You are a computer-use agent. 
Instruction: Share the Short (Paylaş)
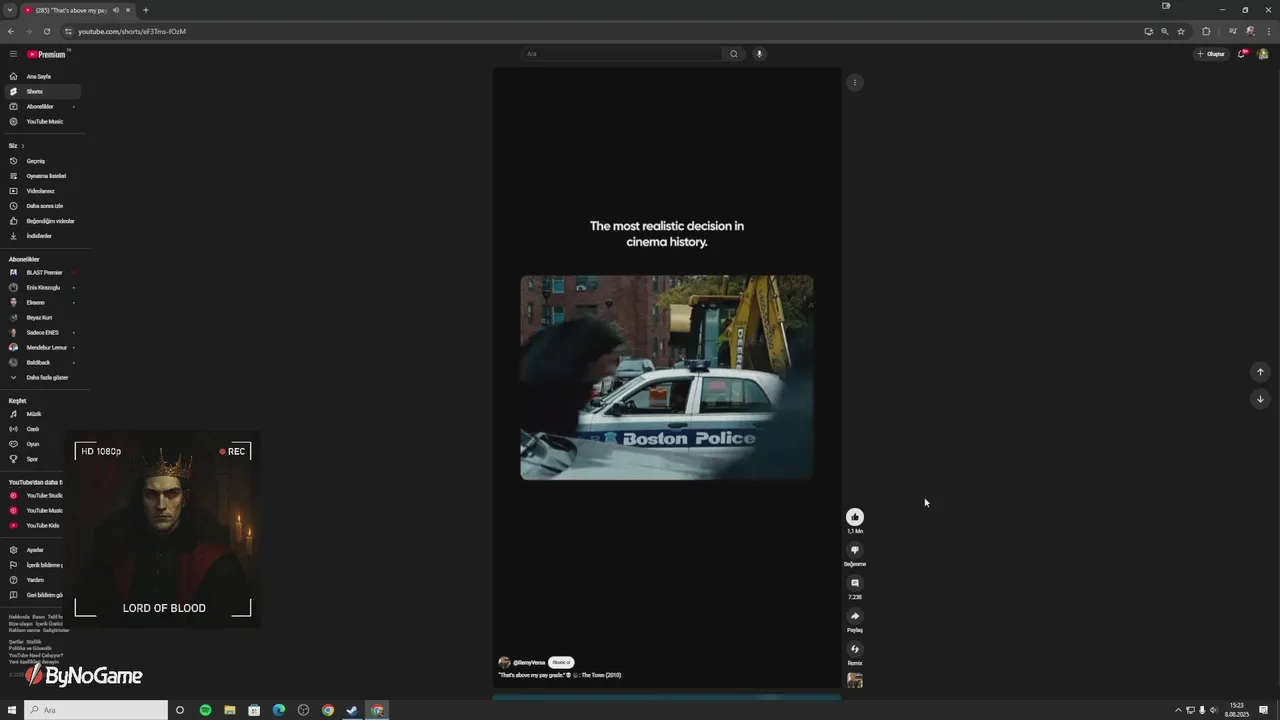coord(855,616)
